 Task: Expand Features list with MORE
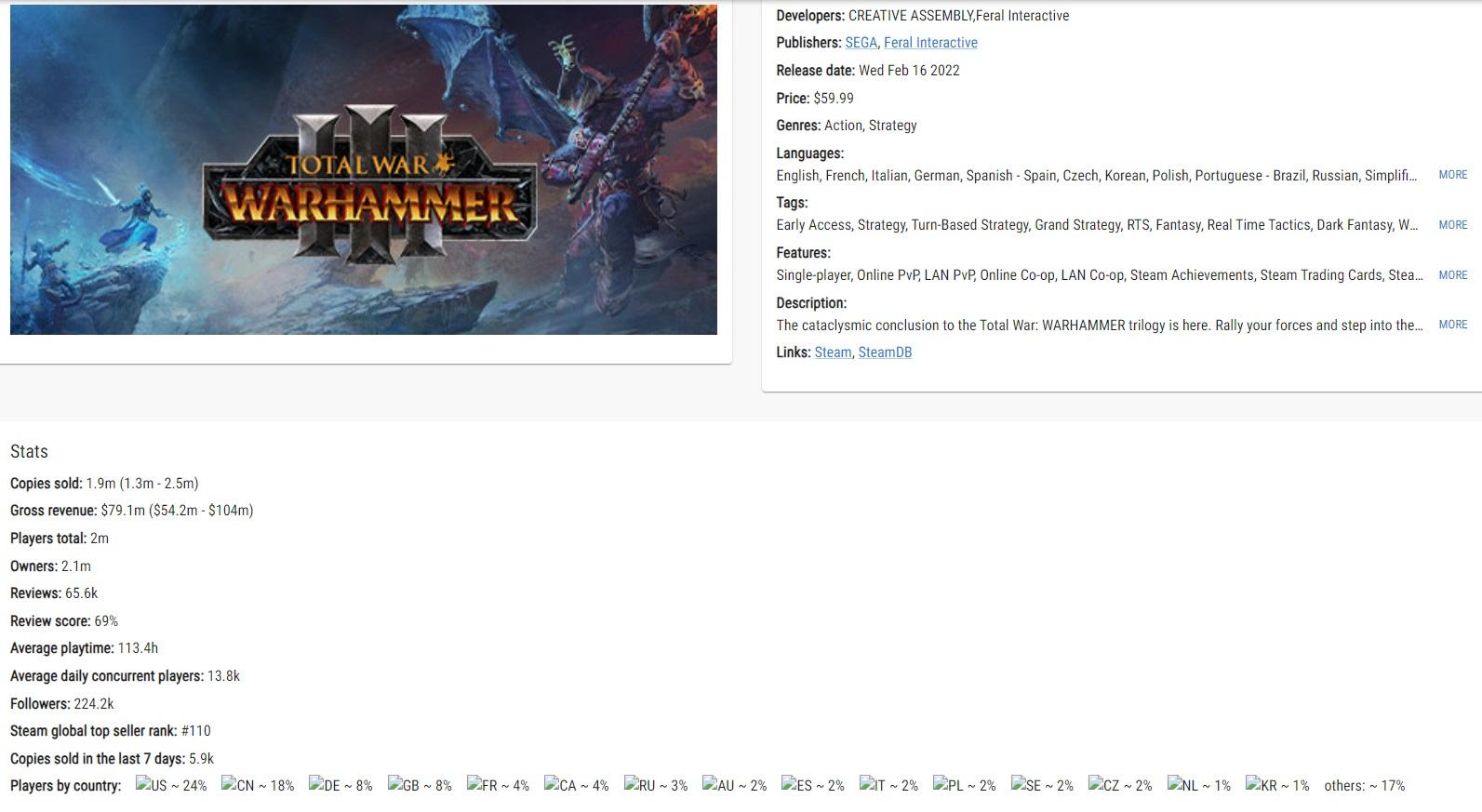tap(1452, 275)
